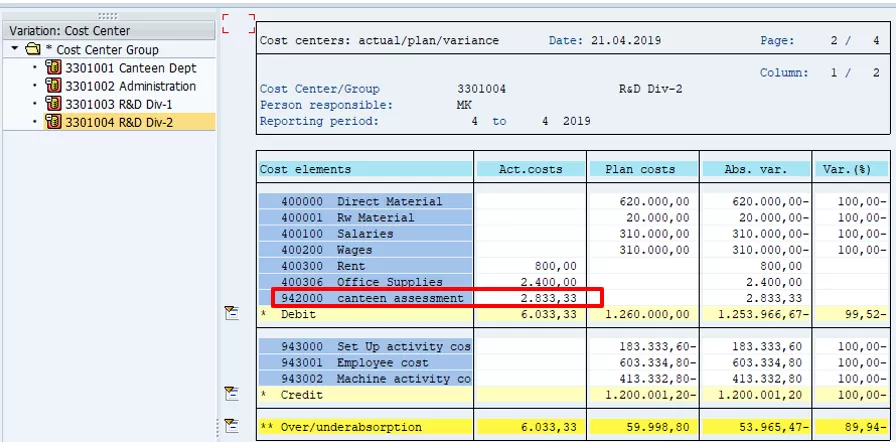Click plan cost 183.333,60- for Set Up activity
This screenshot has width=896, height=442.
coord(657,346)
